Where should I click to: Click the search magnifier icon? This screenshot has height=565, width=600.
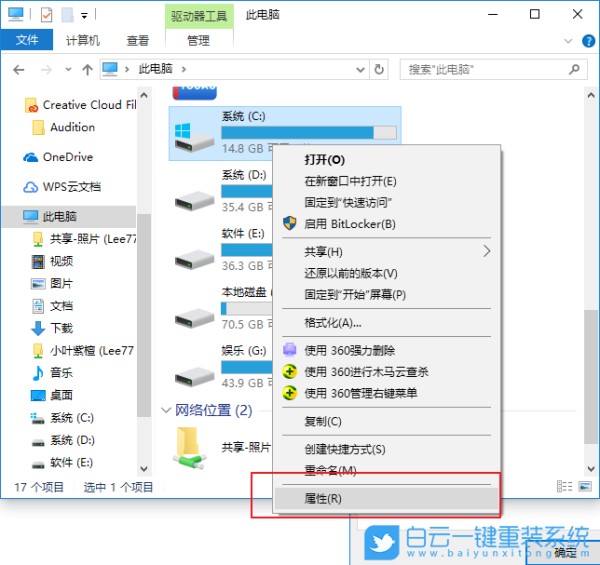(x=574, y=69)
